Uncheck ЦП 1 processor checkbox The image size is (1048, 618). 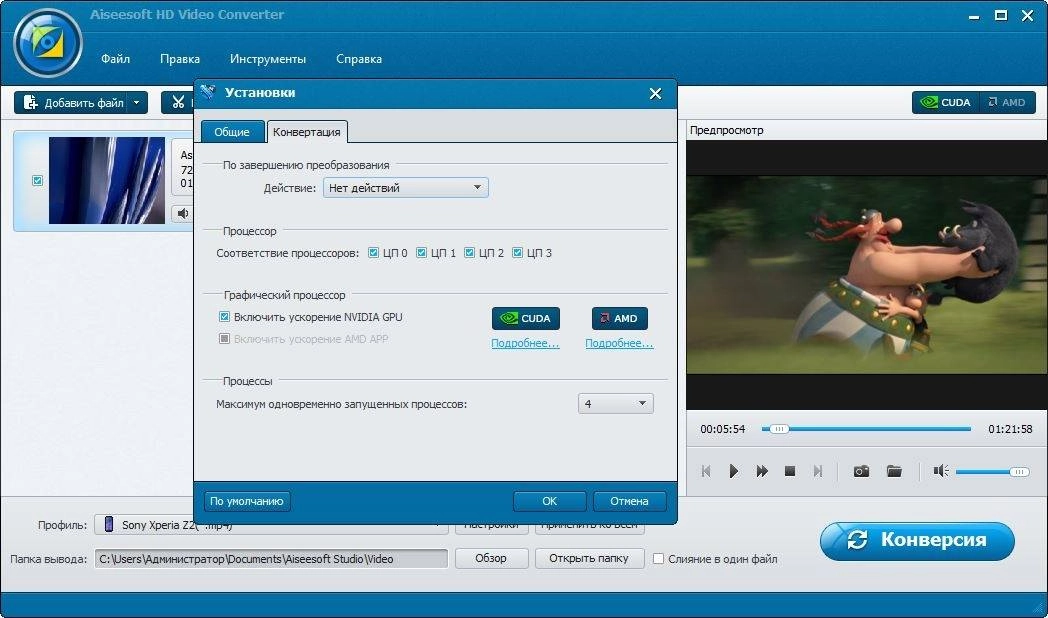point(421,253)
